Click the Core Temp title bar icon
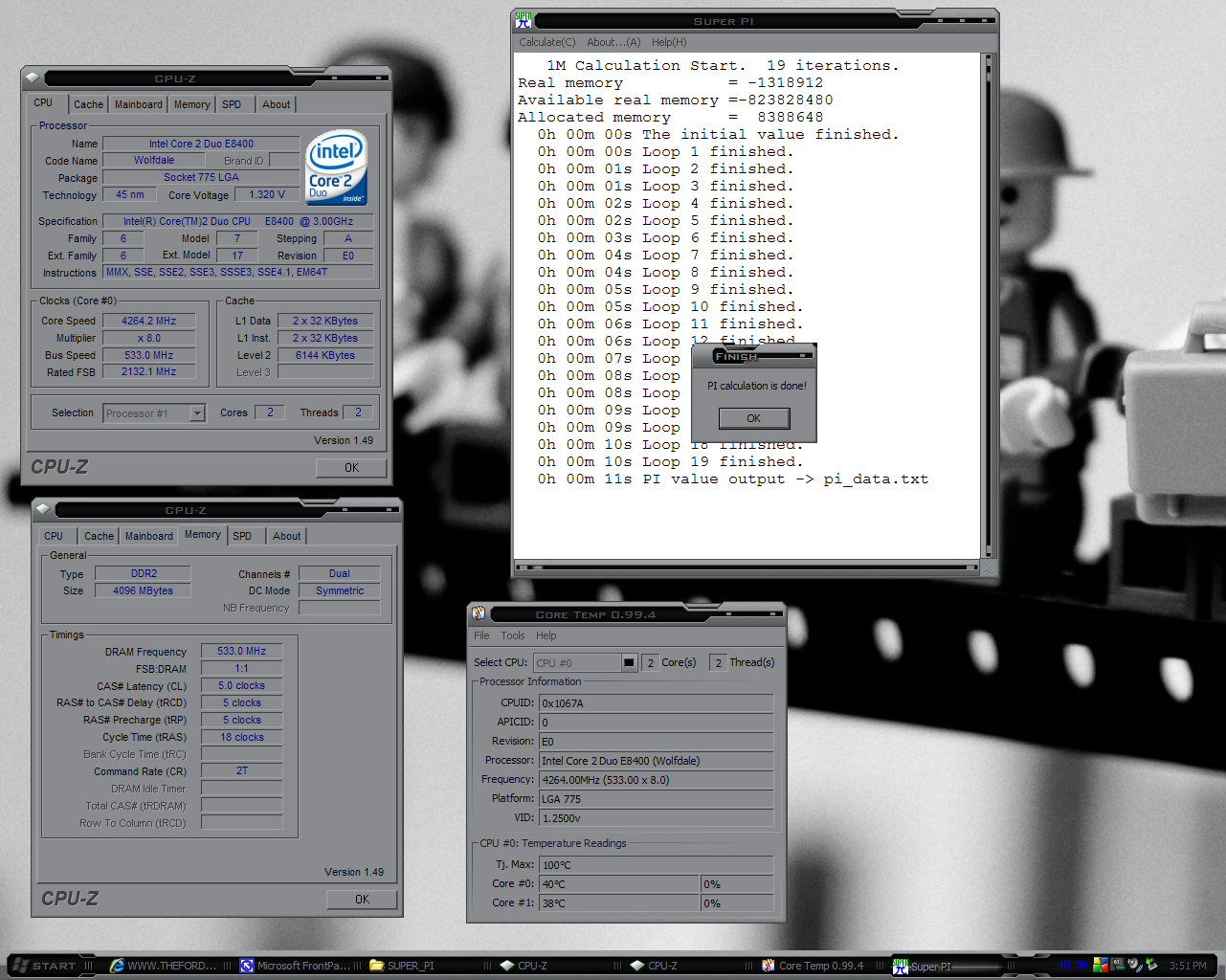This screenshot has width=1226, height=980. click(479, 613)
